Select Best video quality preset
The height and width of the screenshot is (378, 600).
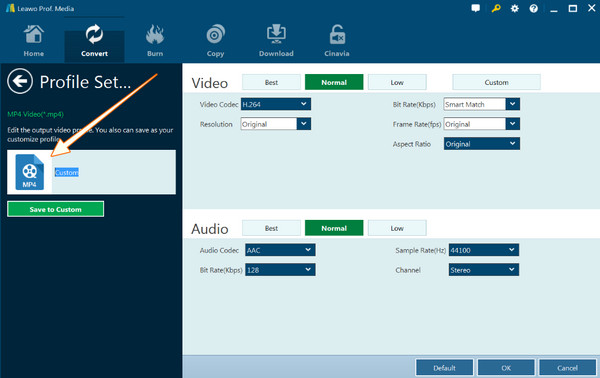[x=271, y=82]
